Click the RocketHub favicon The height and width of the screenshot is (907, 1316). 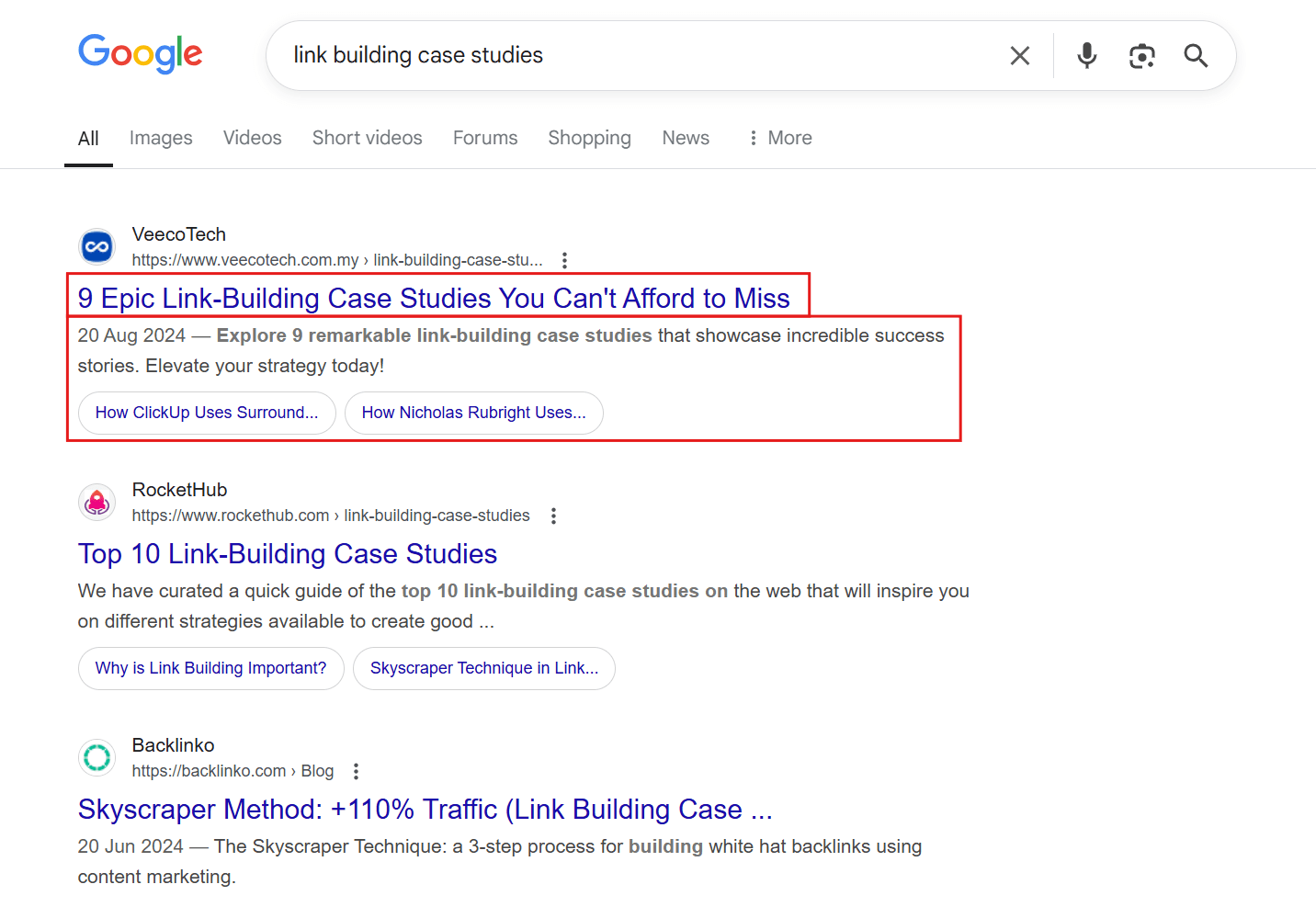pyautogui.click(x=97, y=502)
